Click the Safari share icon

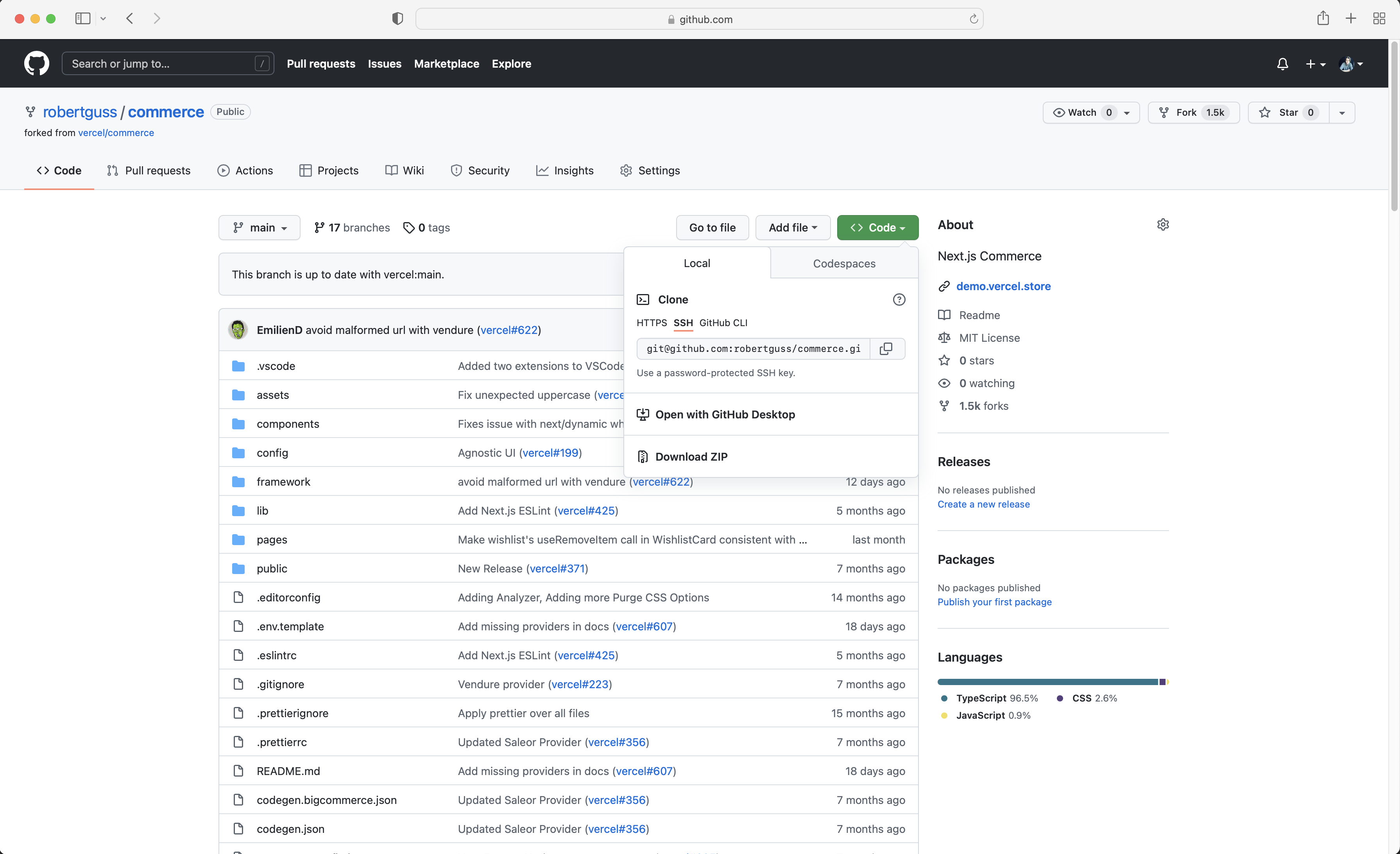(1323, 18)
